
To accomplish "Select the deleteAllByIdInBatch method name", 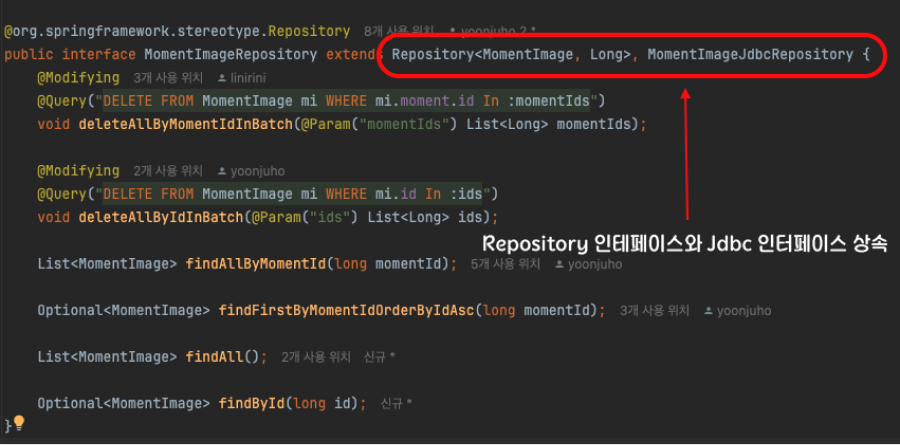I will (161, 218).
